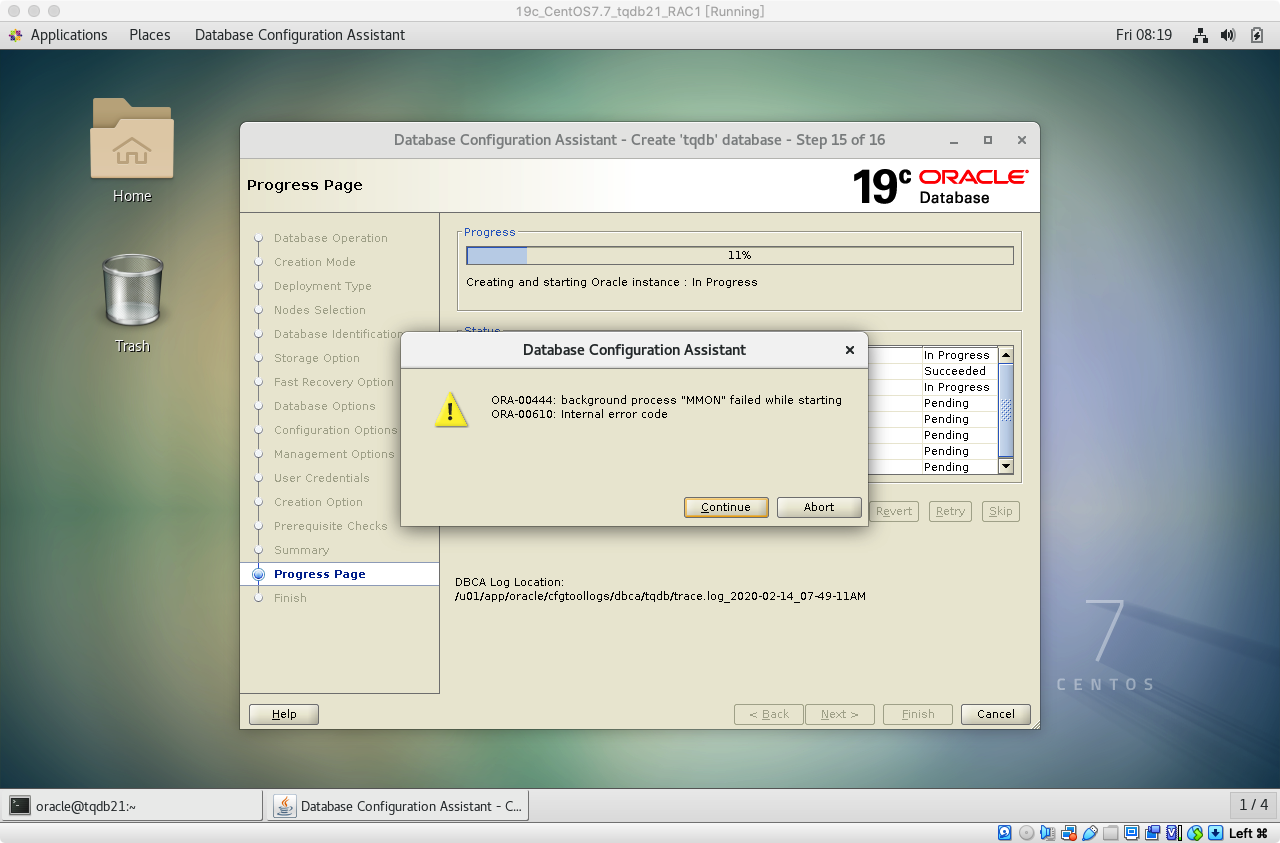This screenshot has width=1280, height=843.
Task: Click Abort in the error dialog
Action: point(819,507)
